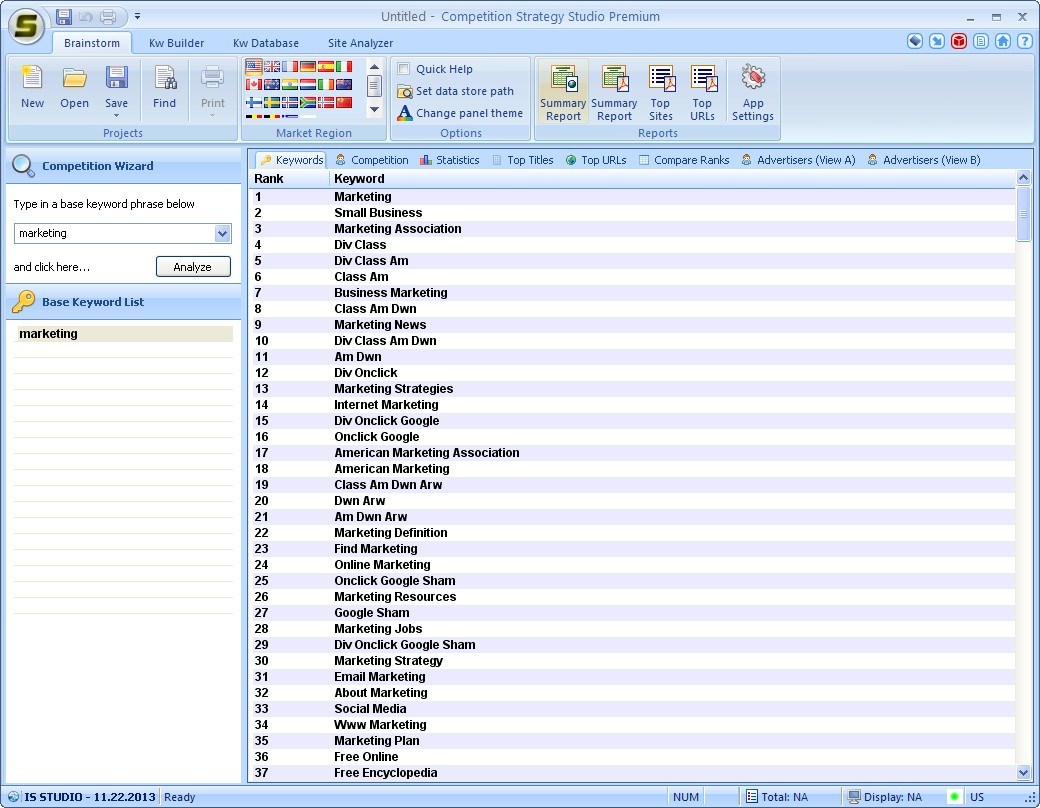Switch to the Kw Builder ribbon tab
This screenshot has height=808, width=1040.
pyautogui.click(x=176, y=43)
